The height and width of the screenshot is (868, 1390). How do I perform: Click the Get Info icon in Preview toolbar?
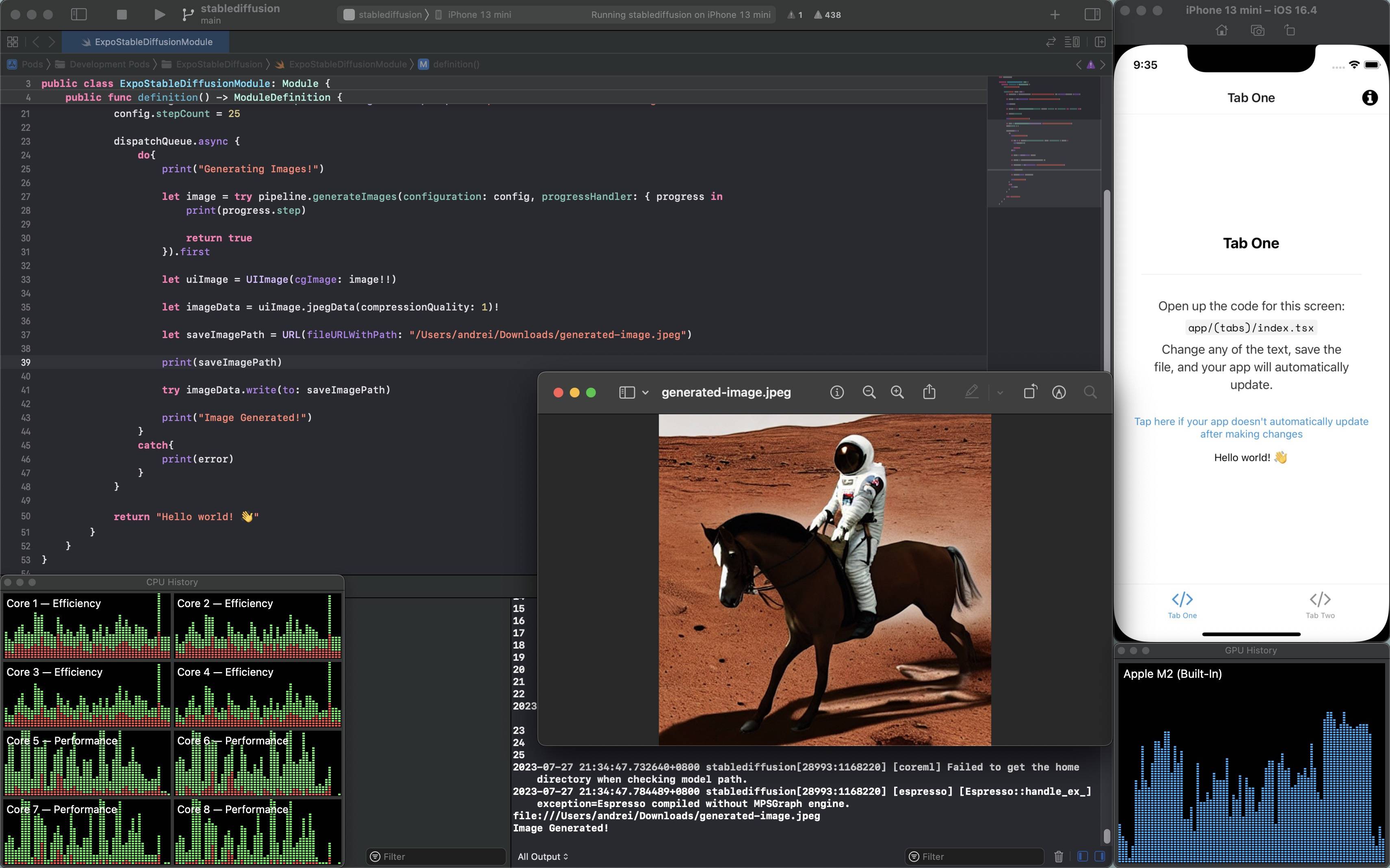point(836,392)
